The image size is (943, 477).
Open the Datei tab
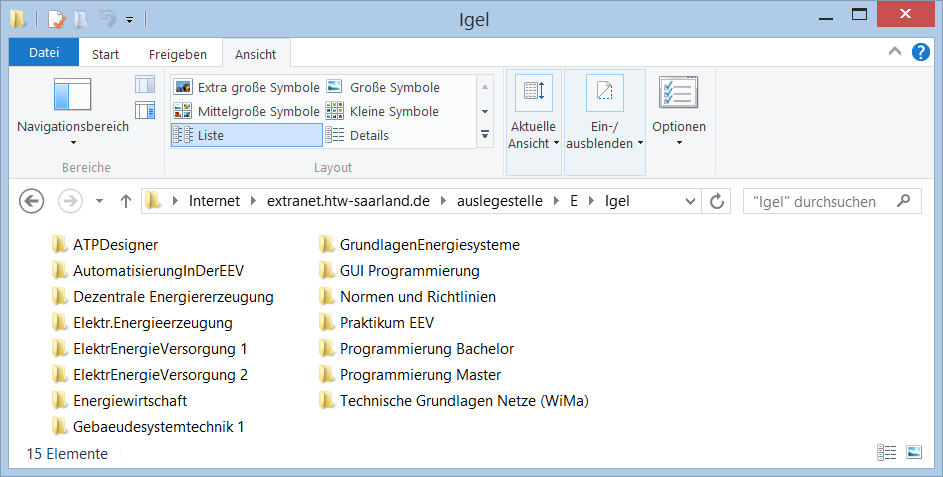43,54
